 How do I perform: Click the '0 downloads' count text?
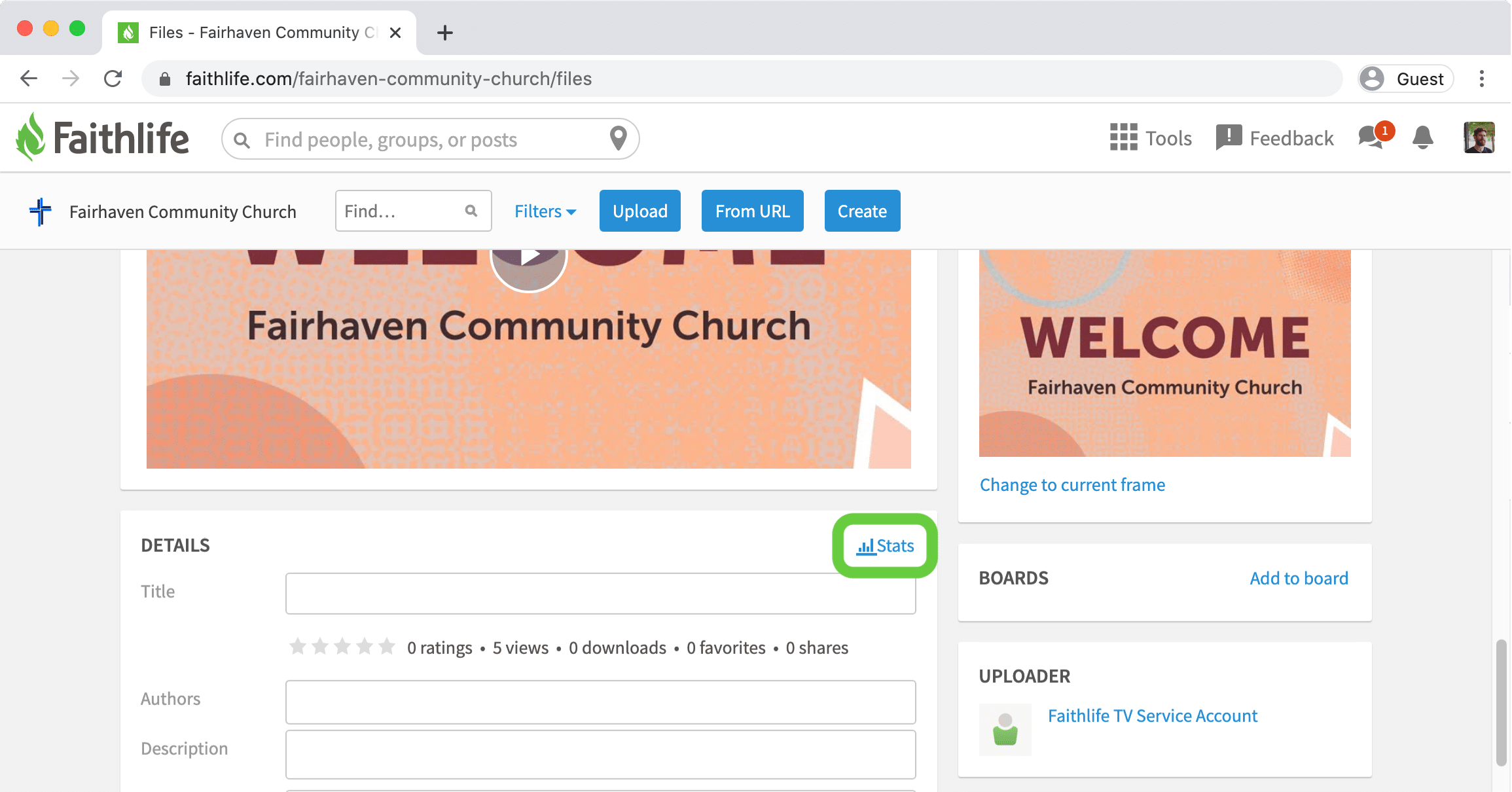coord(617,647)
